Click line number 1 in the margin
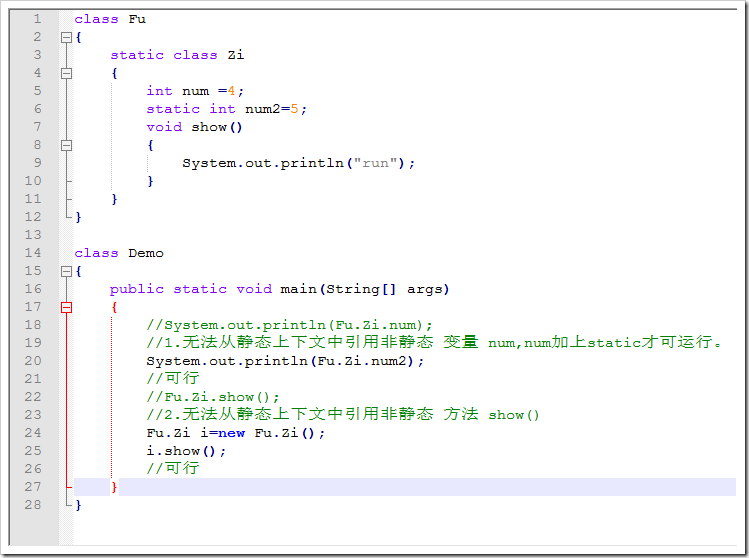 37,19
